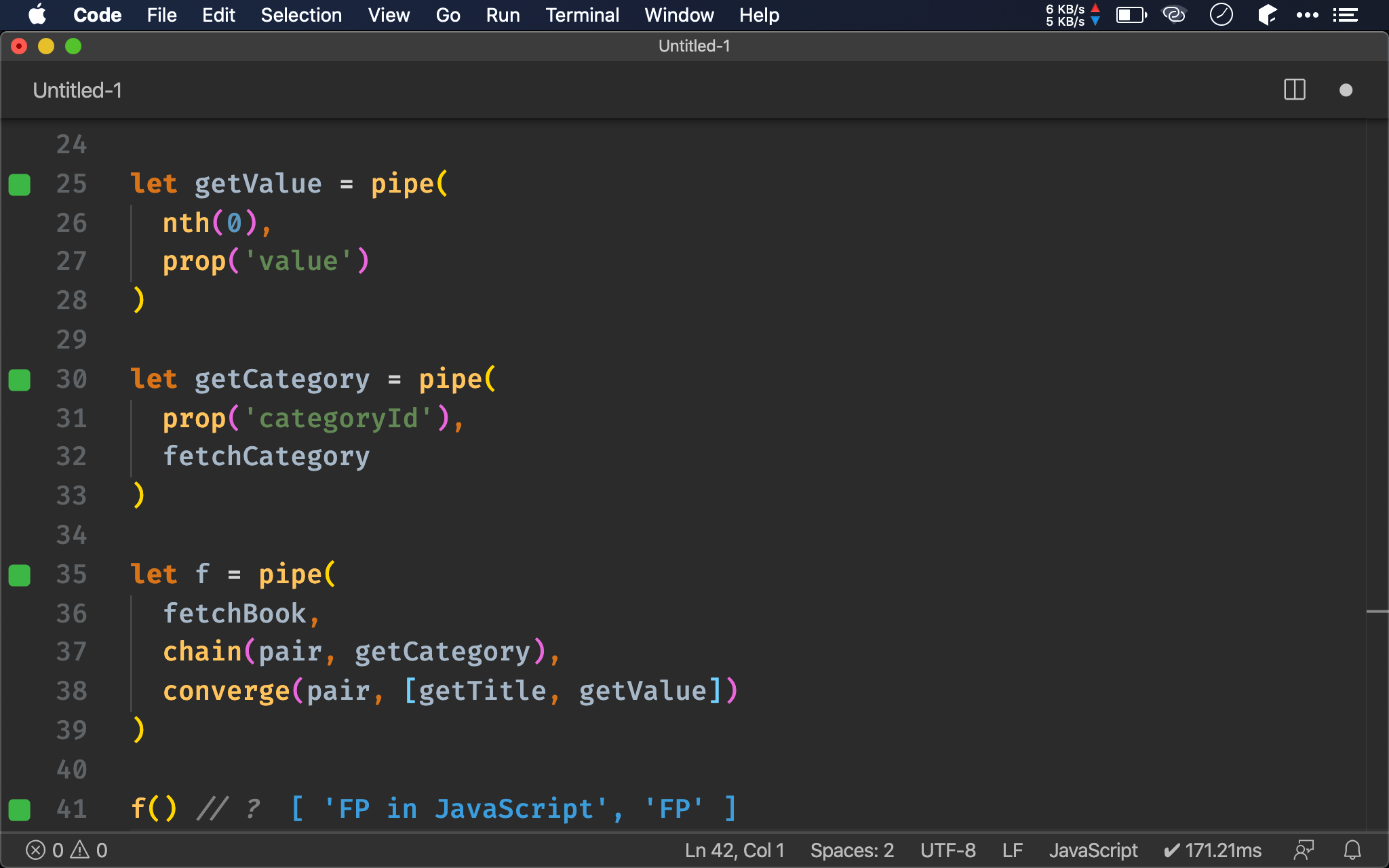Click the unsaved changes dot to close tab

1346,90
